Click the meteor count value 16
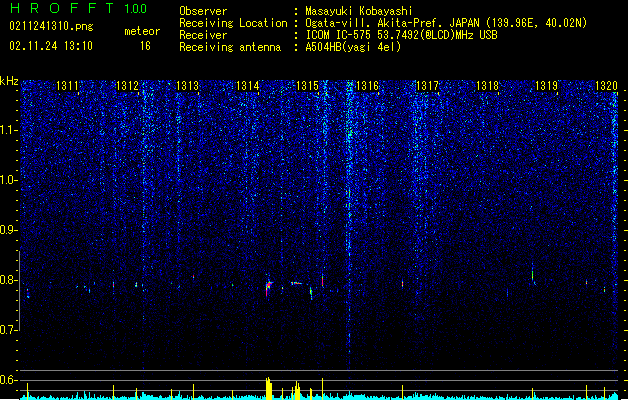The image size is (629, 400). 145,46
